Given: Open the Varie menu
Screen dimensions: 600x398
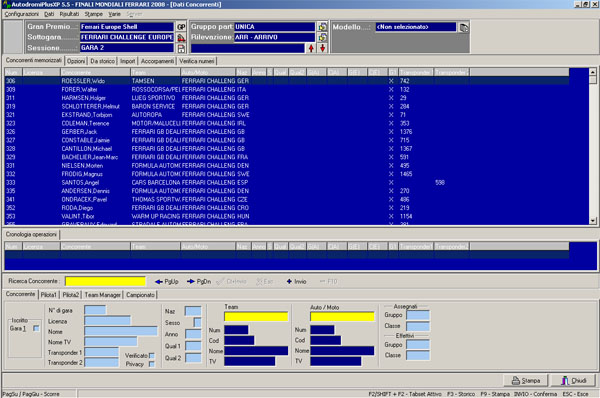Looking at the screenshot, I should pos(114,14).
